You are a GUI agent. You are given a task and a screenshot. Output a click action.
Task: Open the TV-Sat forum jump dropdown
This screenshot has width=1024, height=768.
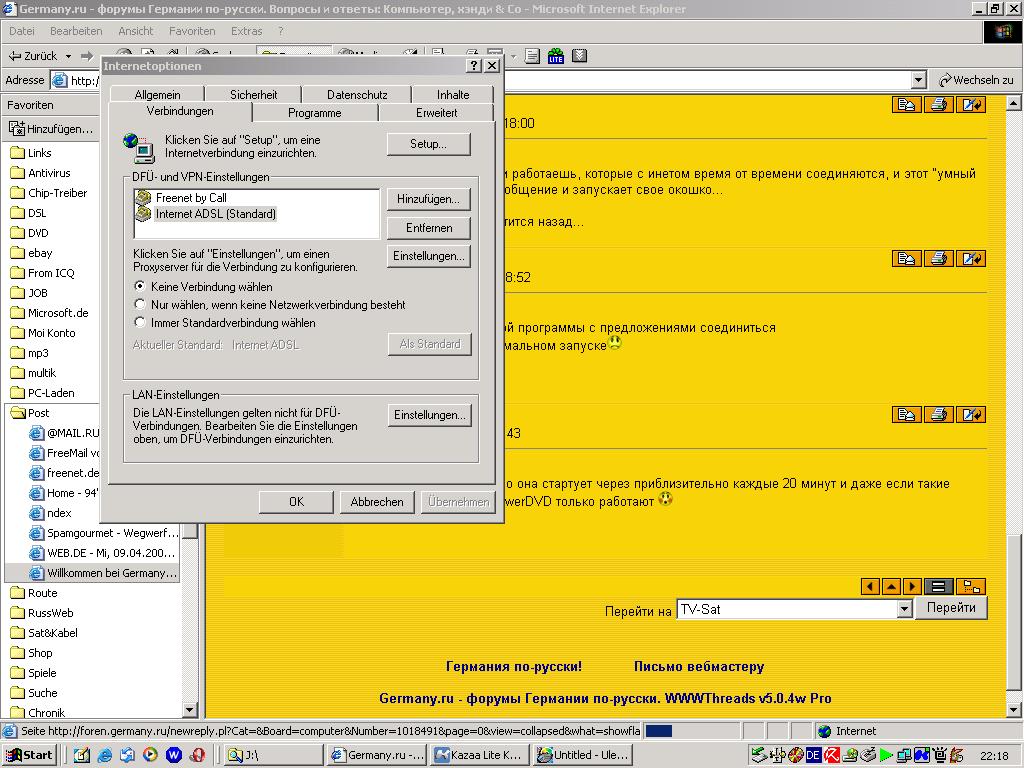[904, 609]
